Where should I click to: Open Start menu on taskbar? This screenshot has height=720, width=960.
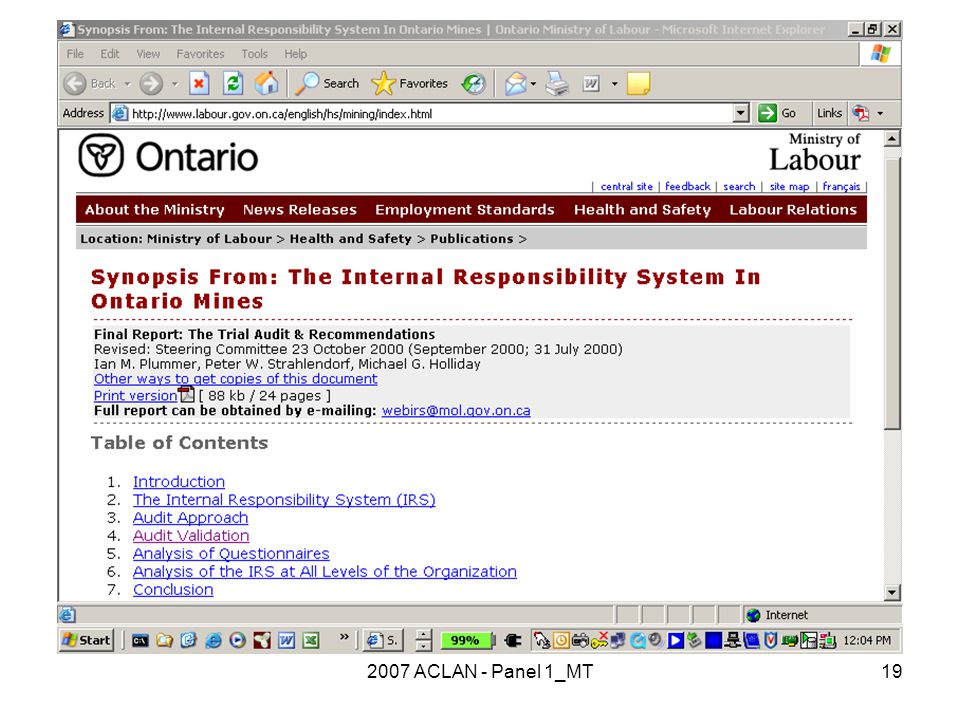(87, 640)
